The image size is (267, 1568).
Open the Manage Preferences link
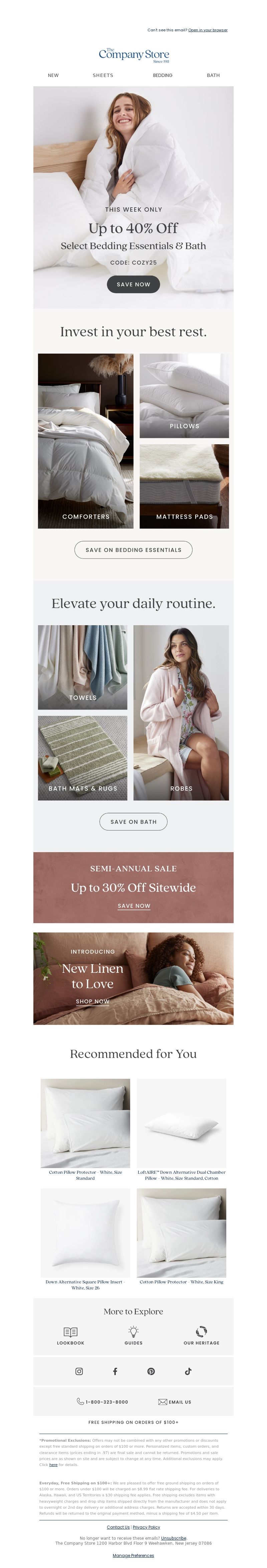[133, 1555]
